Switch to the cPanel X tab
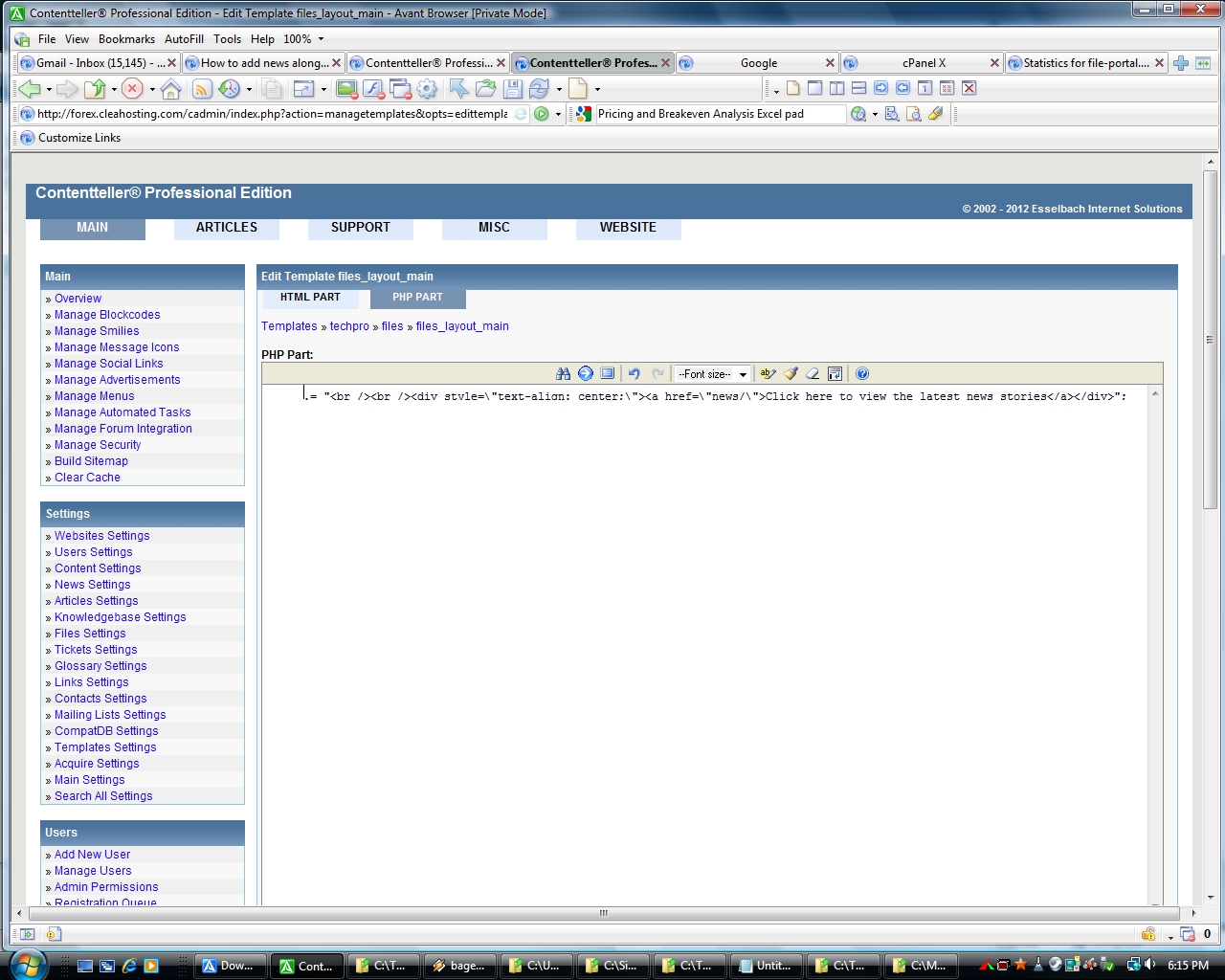 (923, 63)
